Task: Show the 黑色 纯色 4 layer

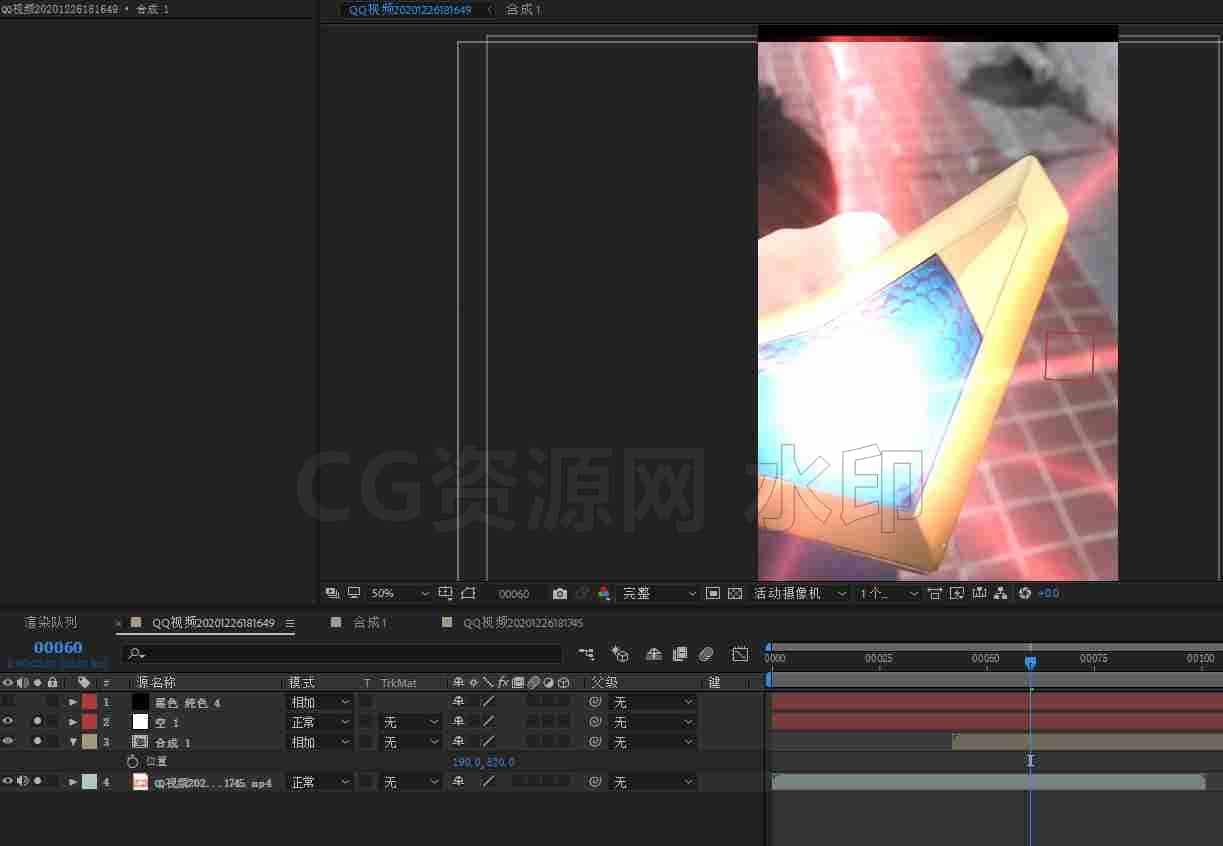Action: pyautogui.click(x=8, y=702)
